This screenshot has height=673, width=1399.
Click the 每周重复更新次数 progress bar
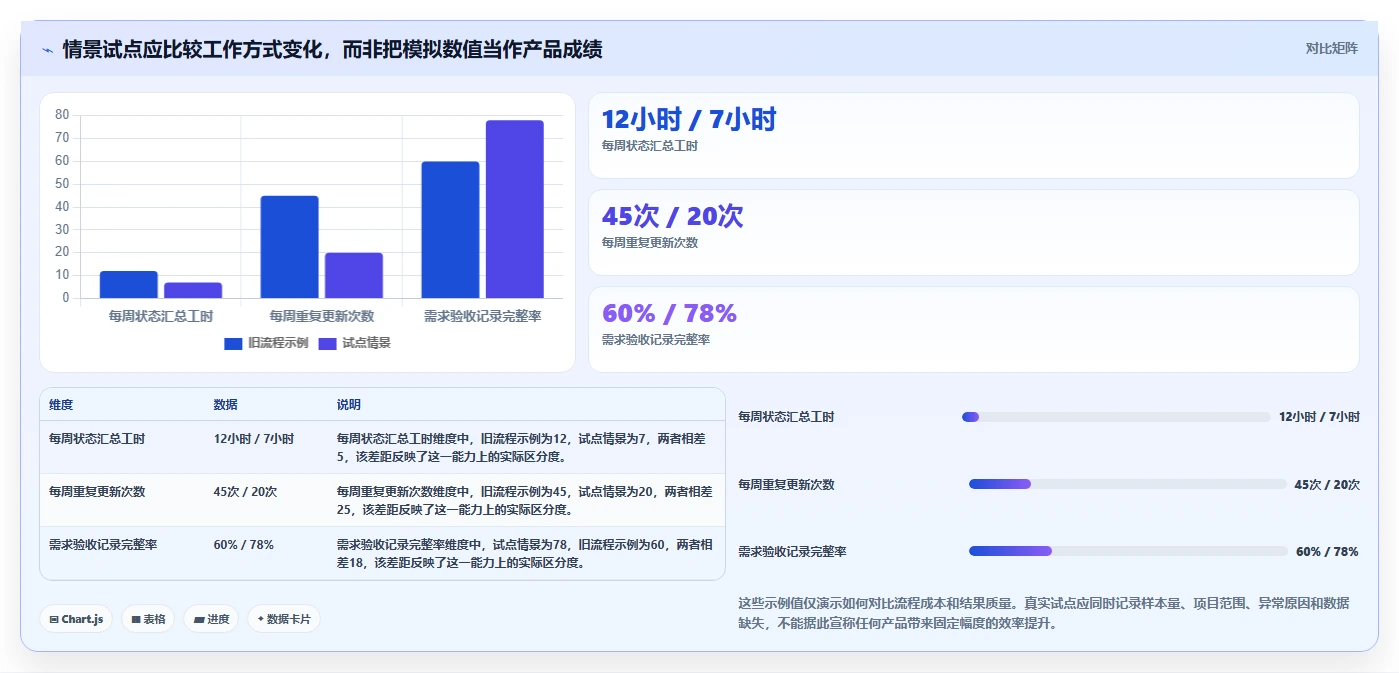[1128, 484]
